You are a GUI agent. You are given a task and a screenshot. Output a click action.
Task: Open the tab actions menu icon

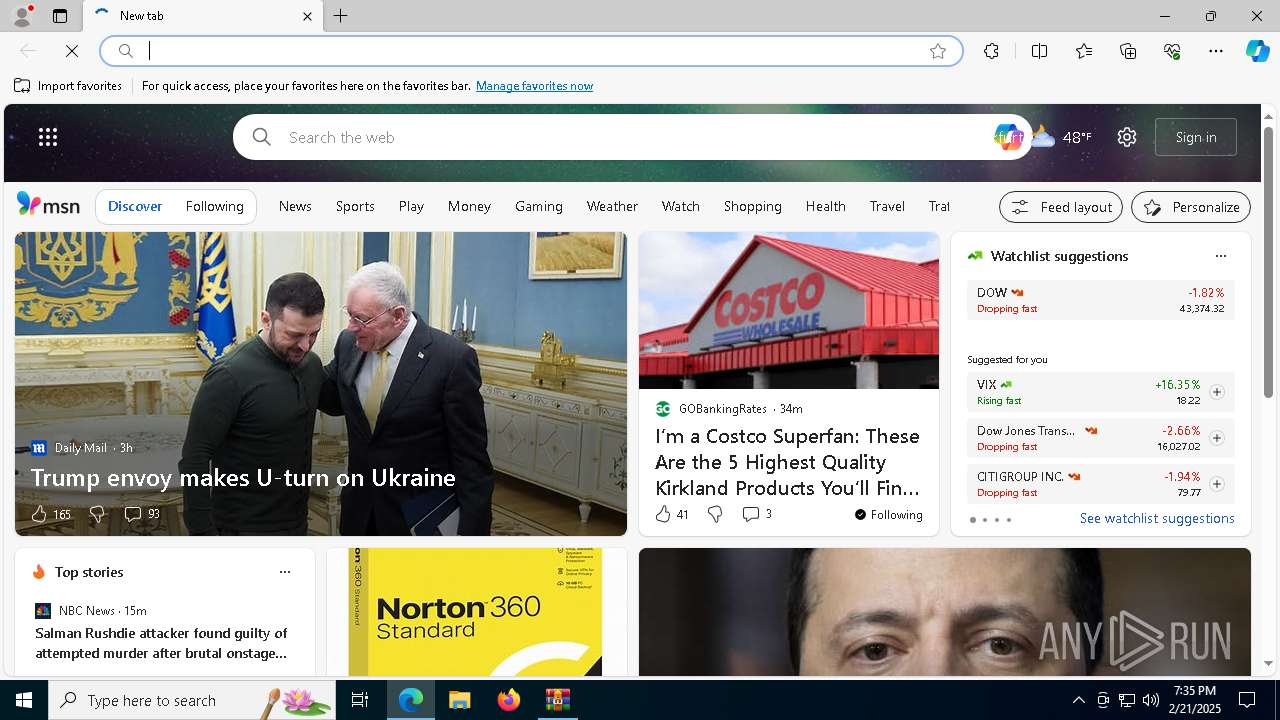point(60,16)
